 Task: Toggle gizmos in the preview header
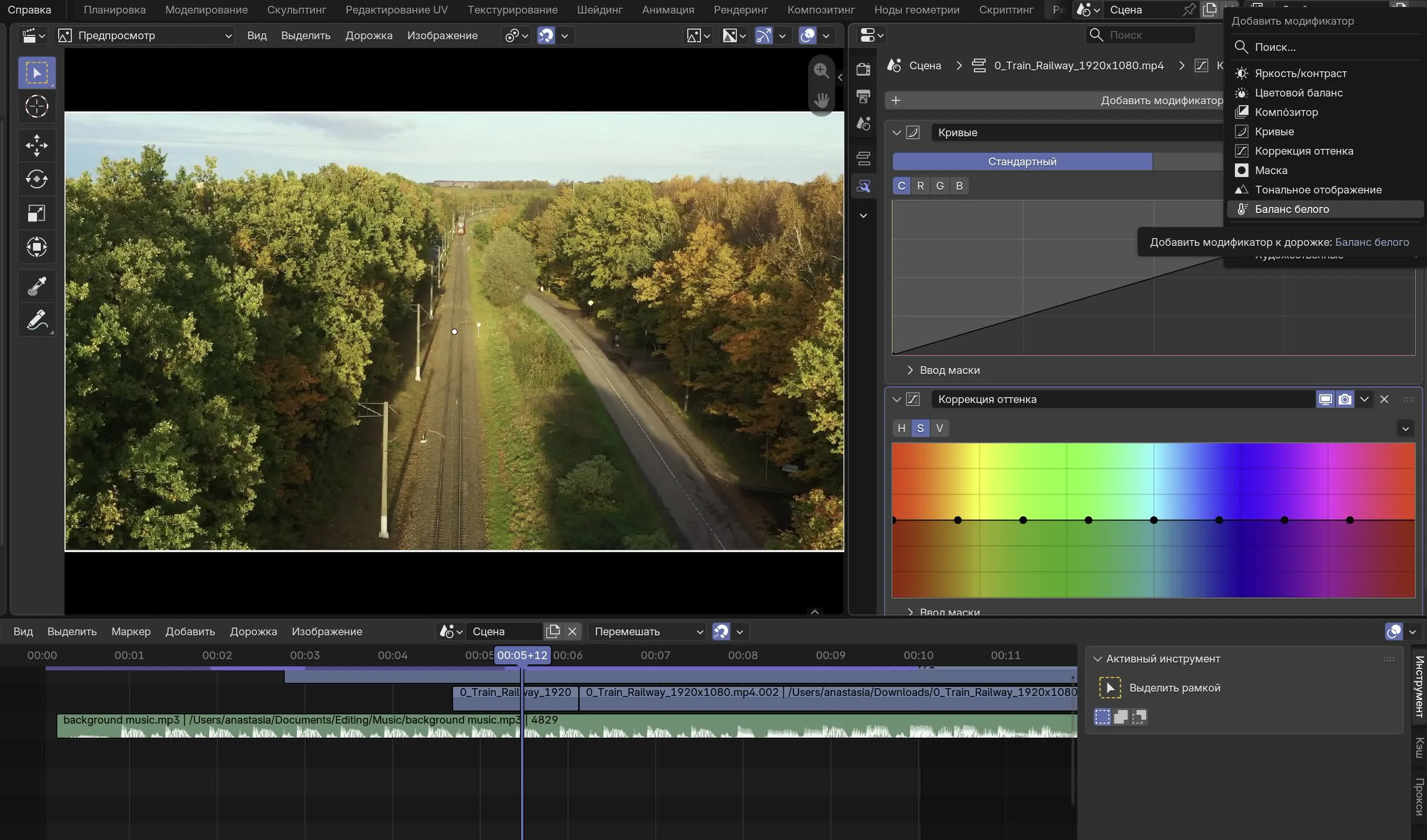click(x=763, y=36)
